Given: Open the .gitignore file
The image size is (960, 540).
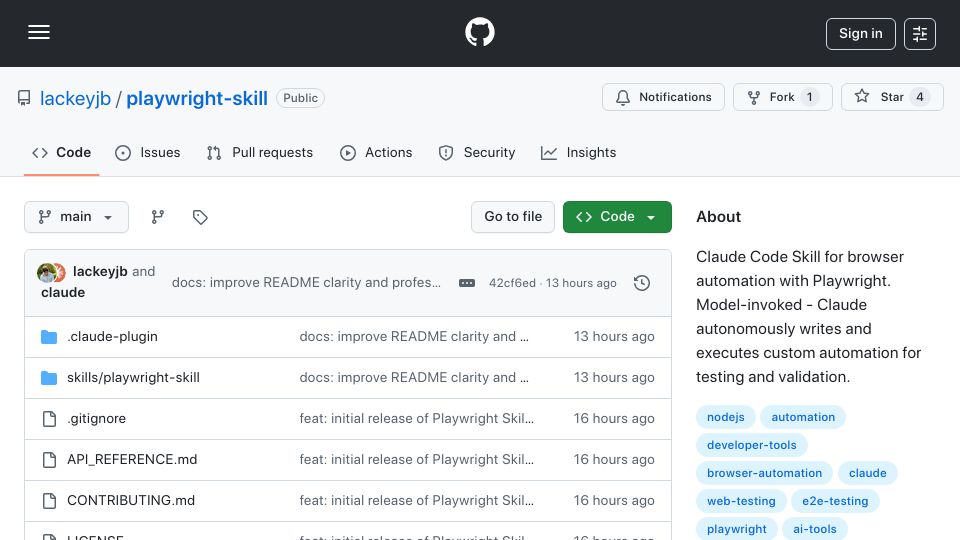Looking at the screenshot, I should (97, 419).
